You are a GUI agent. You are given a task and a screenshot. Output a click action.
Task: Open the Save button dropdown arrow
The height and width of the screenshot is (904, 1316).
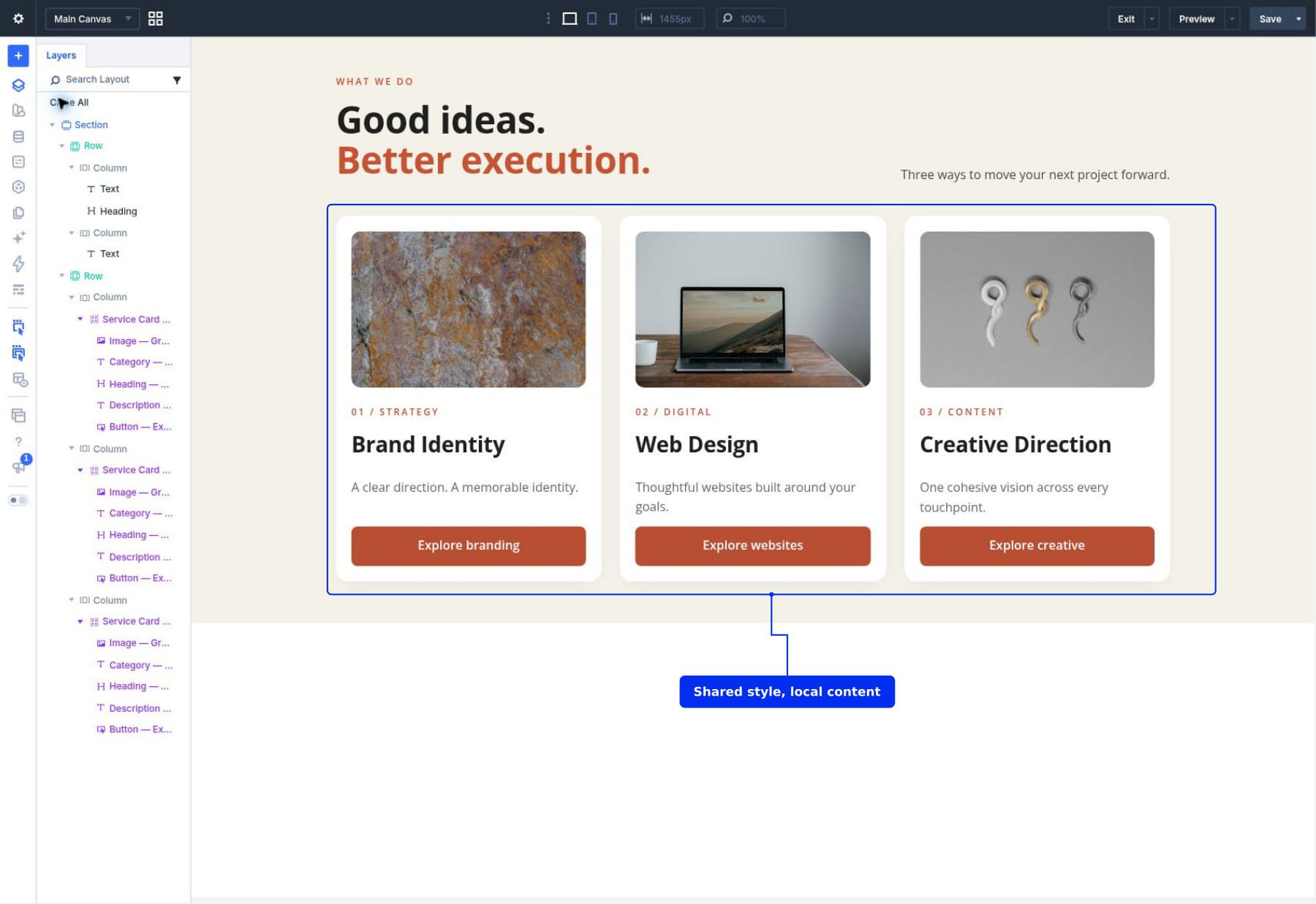click(x=1298, y=18)
